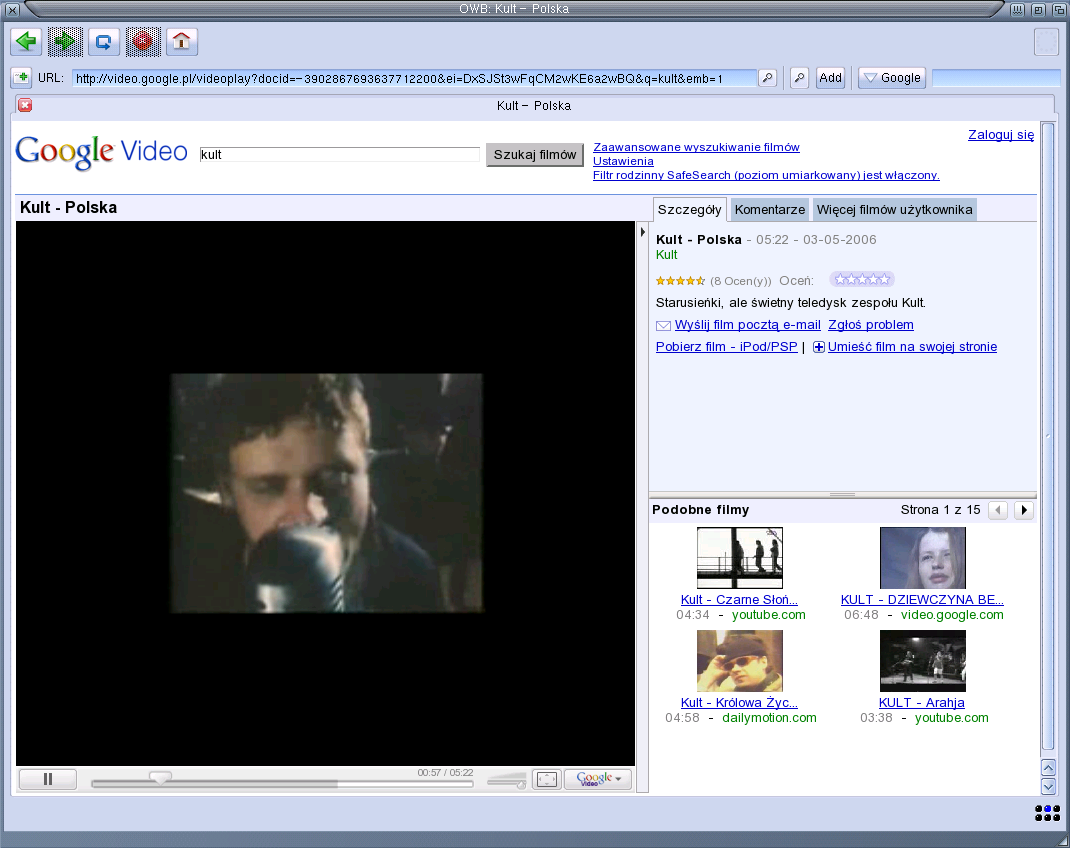The width and height of the screenshot is (1070, 848).
Task: Open the KULT - DZIEWCZYNA BE... thumbnail
Action: coord(923,558)
